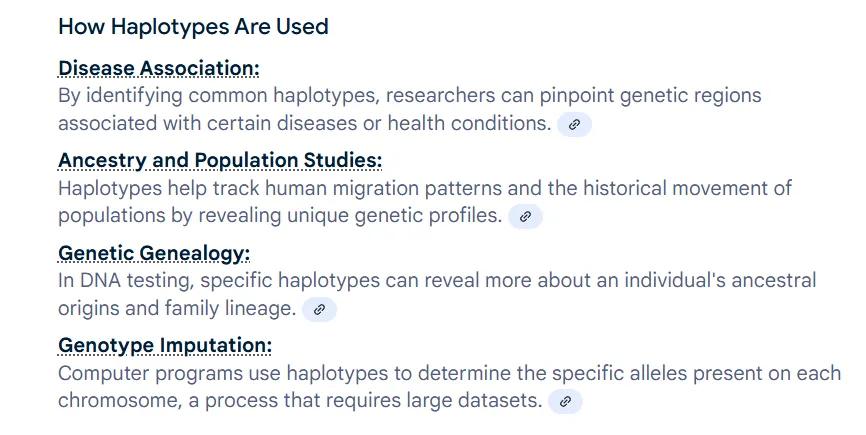Click the 'How Haplotypes Are Used' title
Screen dimensions: 866x435
click(193, 26)
